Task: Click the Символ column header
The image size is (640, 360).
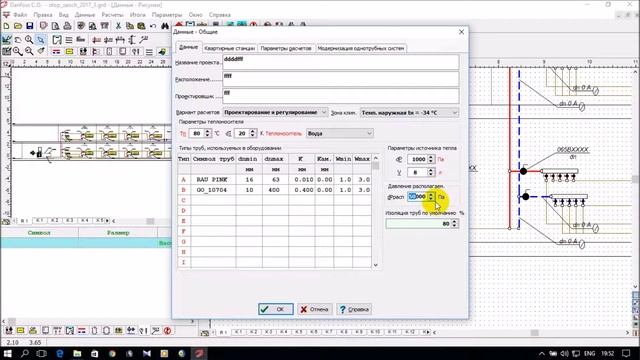Action: [39, 233]
